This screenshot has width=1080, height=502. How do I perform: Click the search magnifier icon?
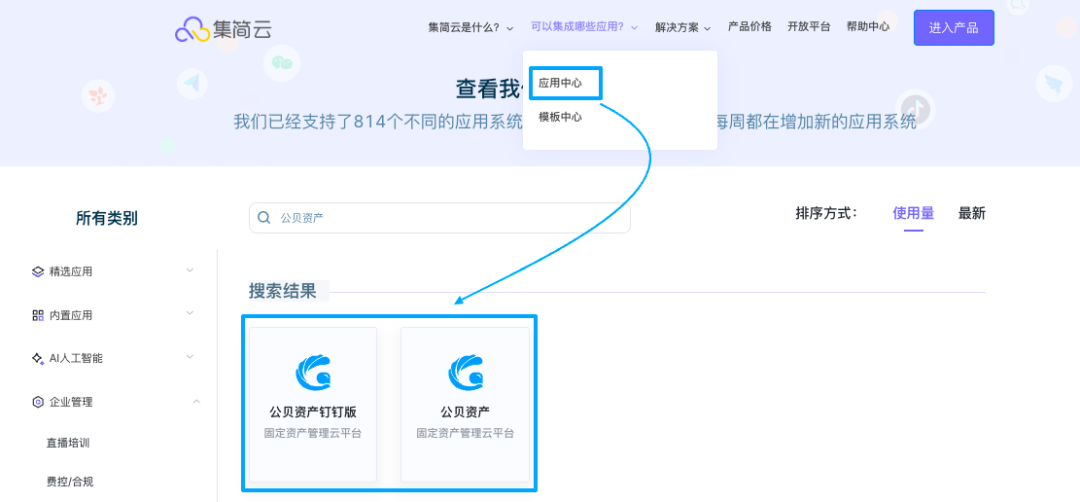point(264,218)
